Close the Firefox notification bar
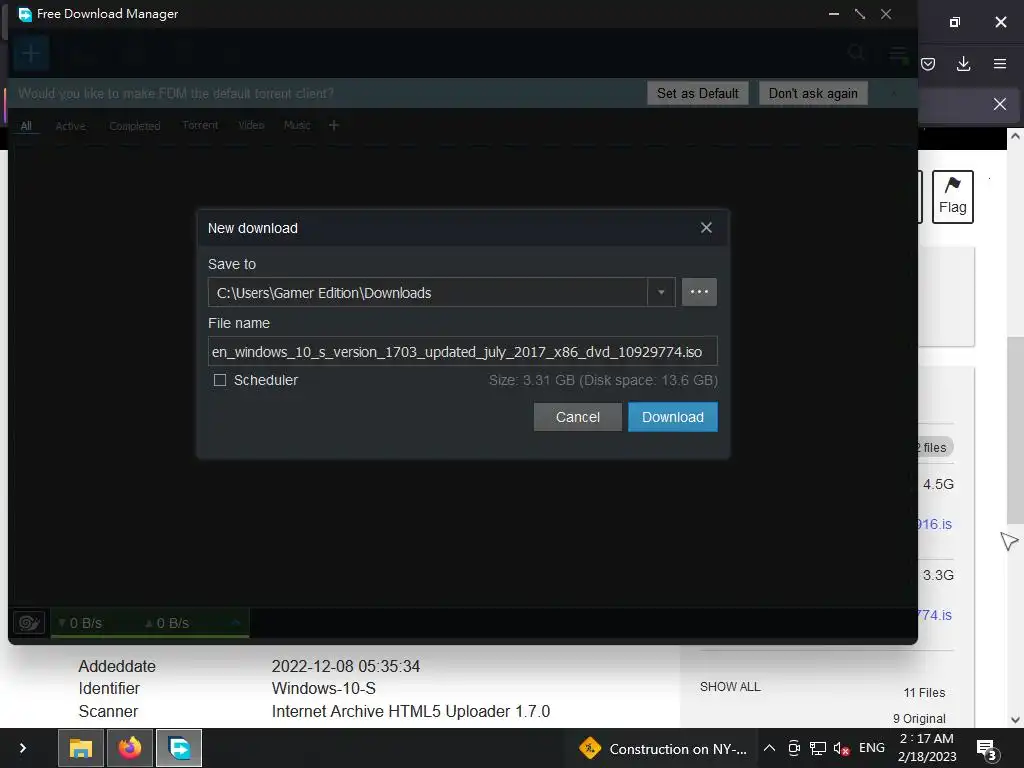The height and width of the screenshot is (768, 1024). 1000,104
